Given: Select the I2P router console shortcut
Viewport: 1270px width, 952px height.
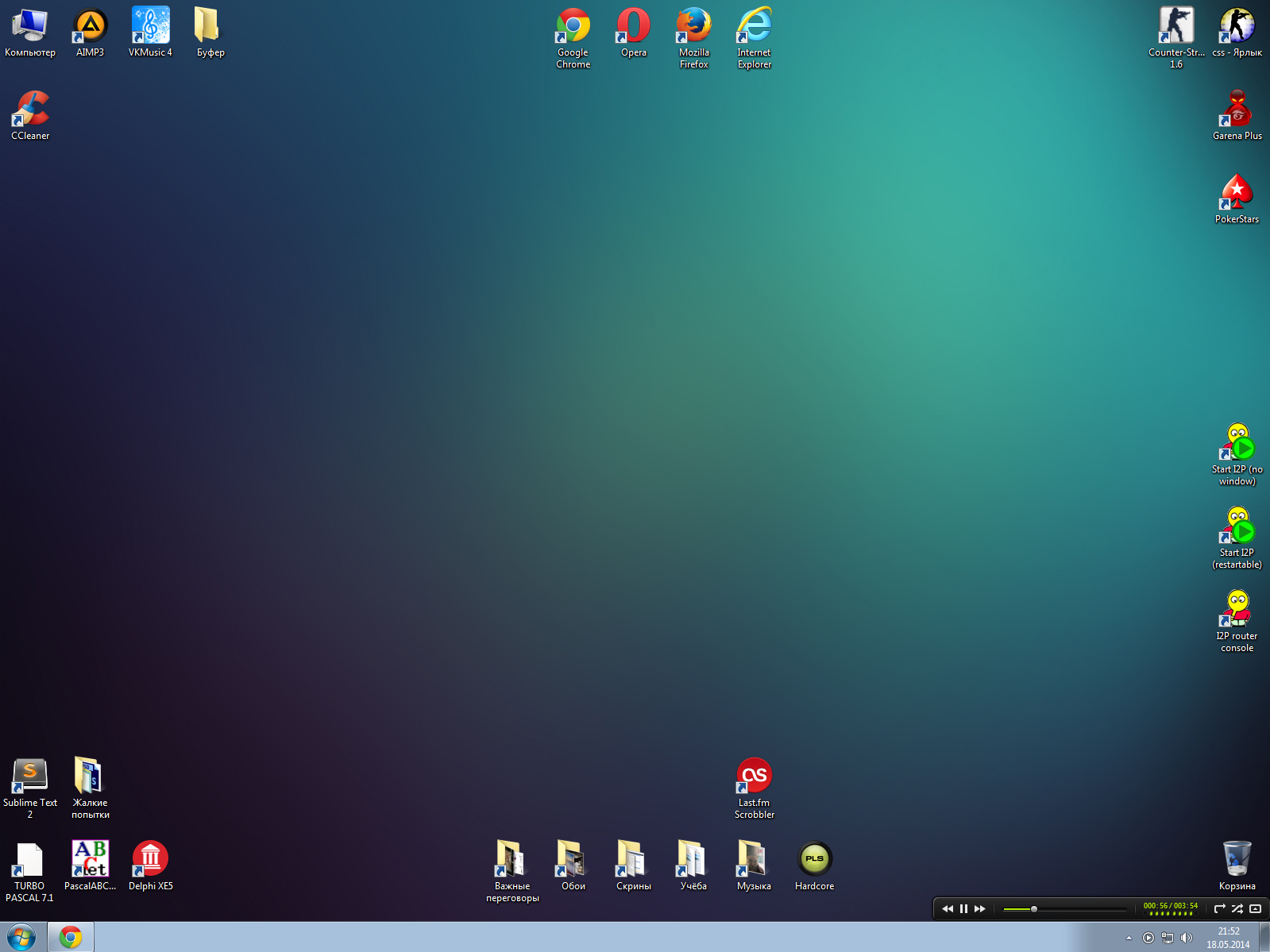Looking at the screenshot, I should tap(1237, 621).
